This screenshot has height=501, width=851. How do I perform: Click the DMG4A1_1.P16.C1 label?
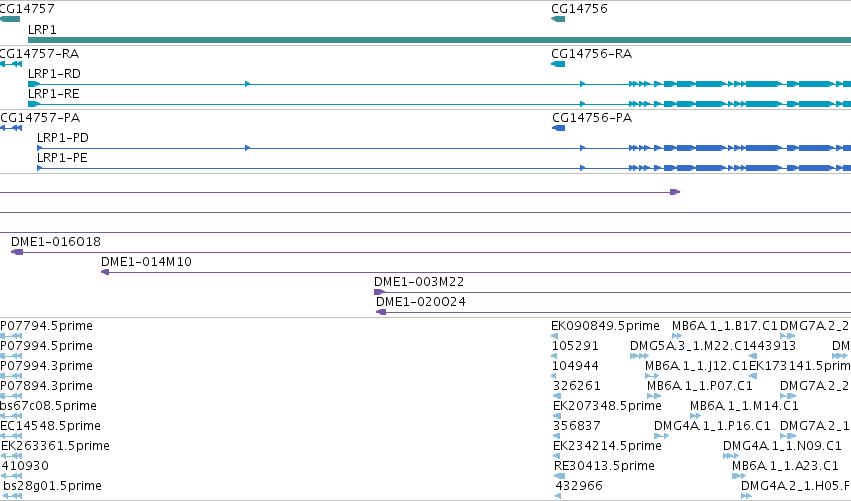coord(712,426)
